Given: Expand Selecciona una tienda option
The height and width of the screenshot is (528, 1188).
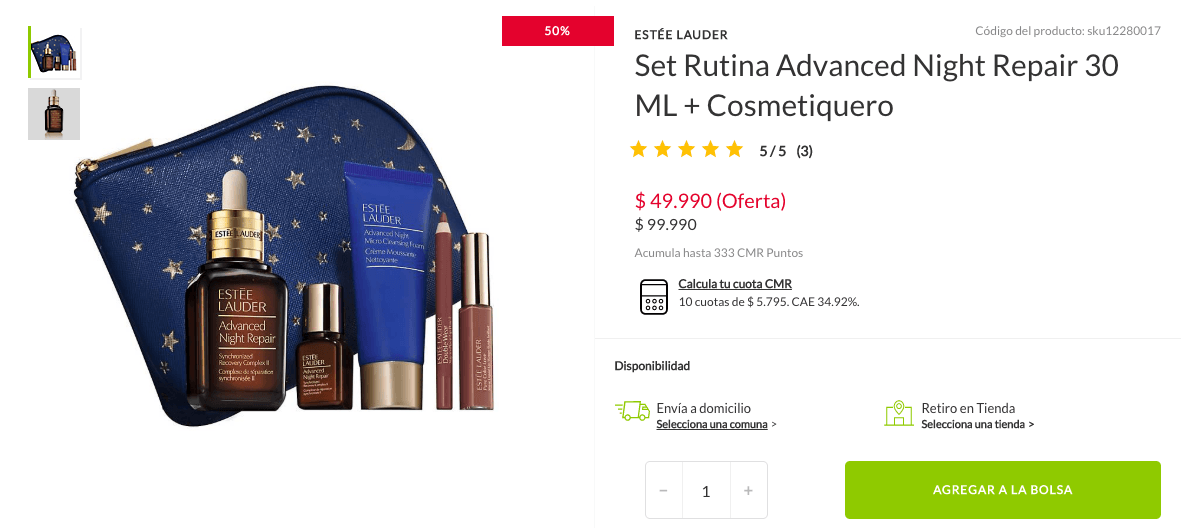Looking at the screenshot, I should pyautogui.click(x=977, y=424).
